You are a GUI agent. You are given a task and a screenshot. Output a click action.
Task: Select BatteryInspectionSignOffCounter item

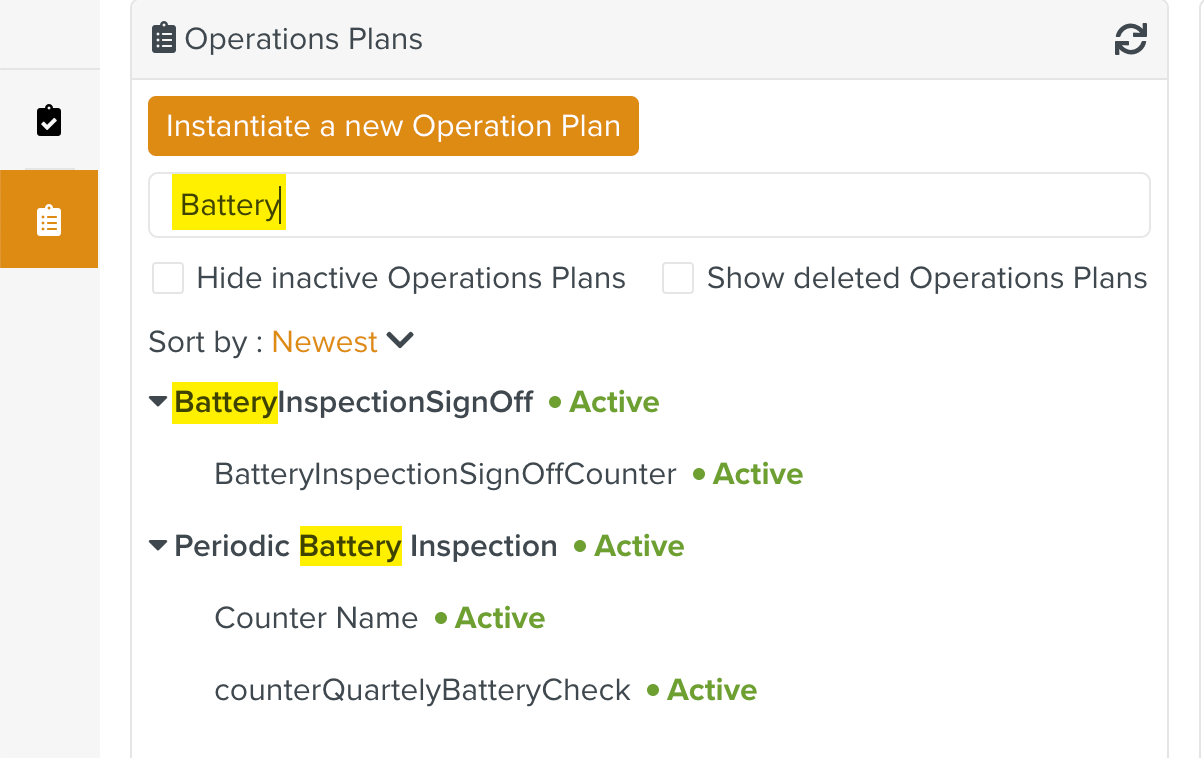pyautogui.click(x=445, y=474)
